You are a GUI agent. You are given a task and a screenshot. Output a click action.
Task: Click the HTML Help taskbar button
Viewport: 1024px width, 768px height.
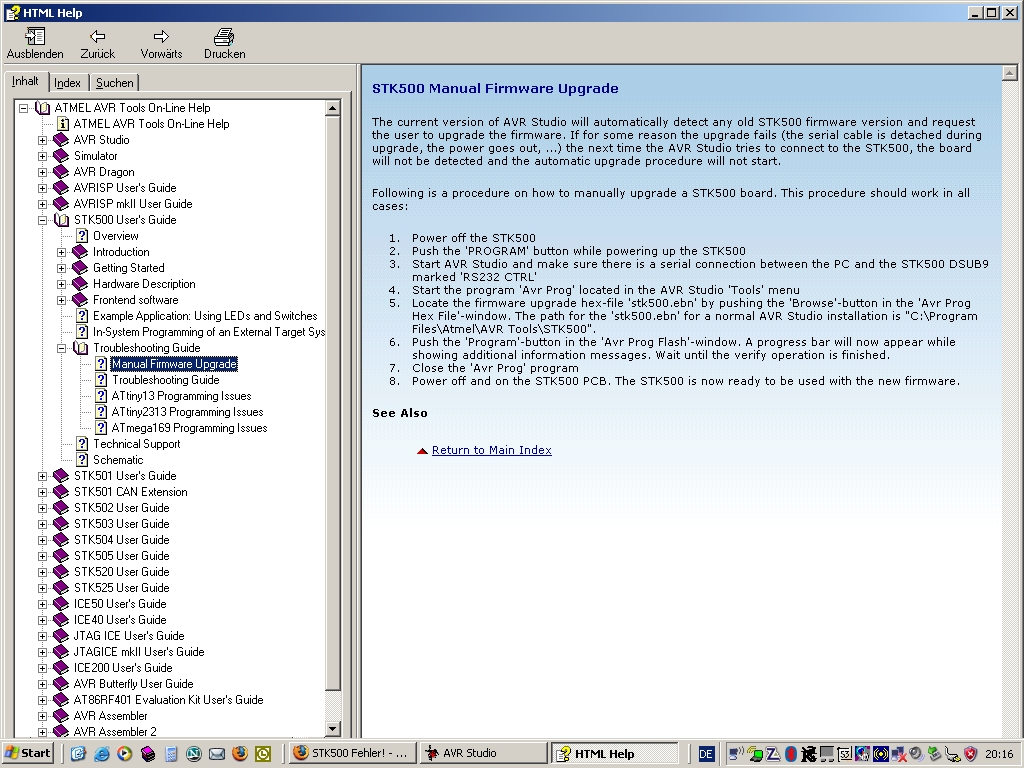(615, 753)
